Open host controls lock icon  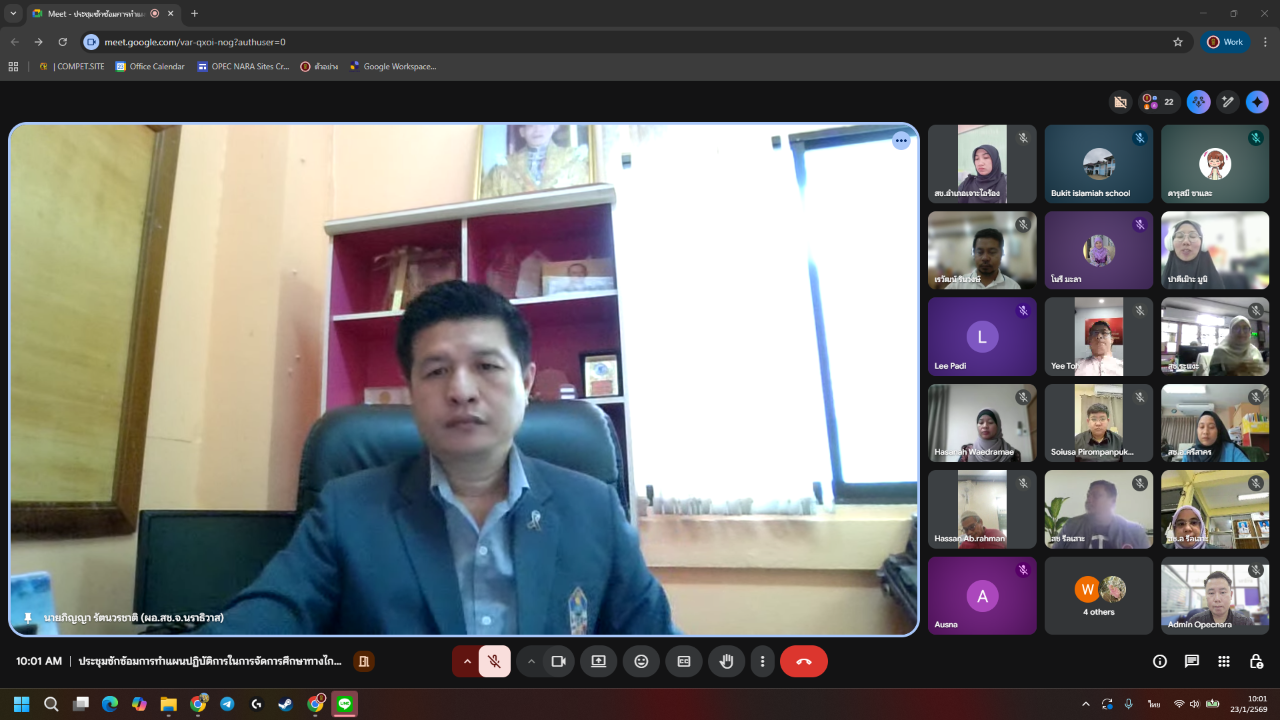coord(1256,661)
